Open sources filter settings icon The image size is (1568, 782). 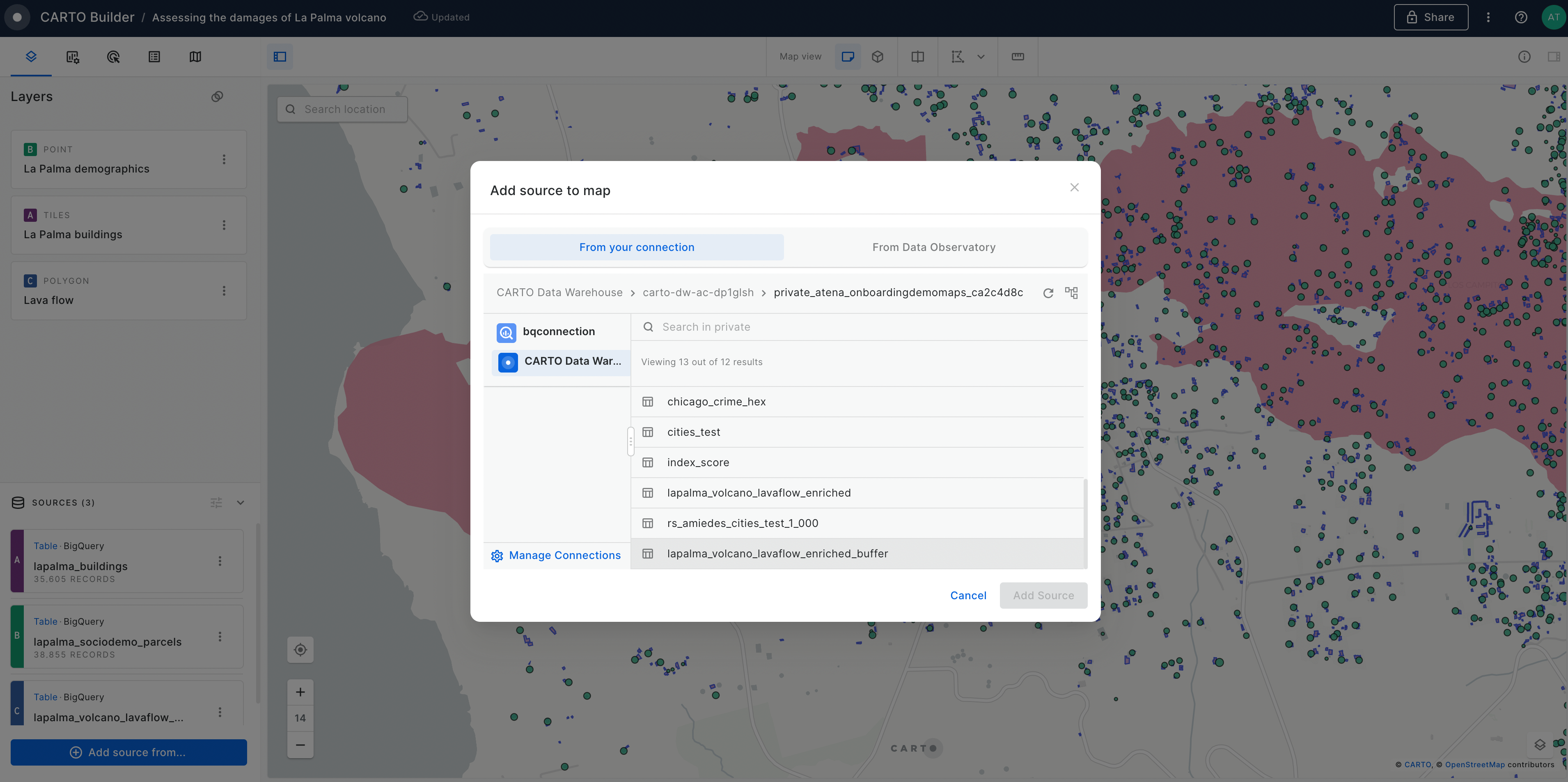[x=216, y=502]
